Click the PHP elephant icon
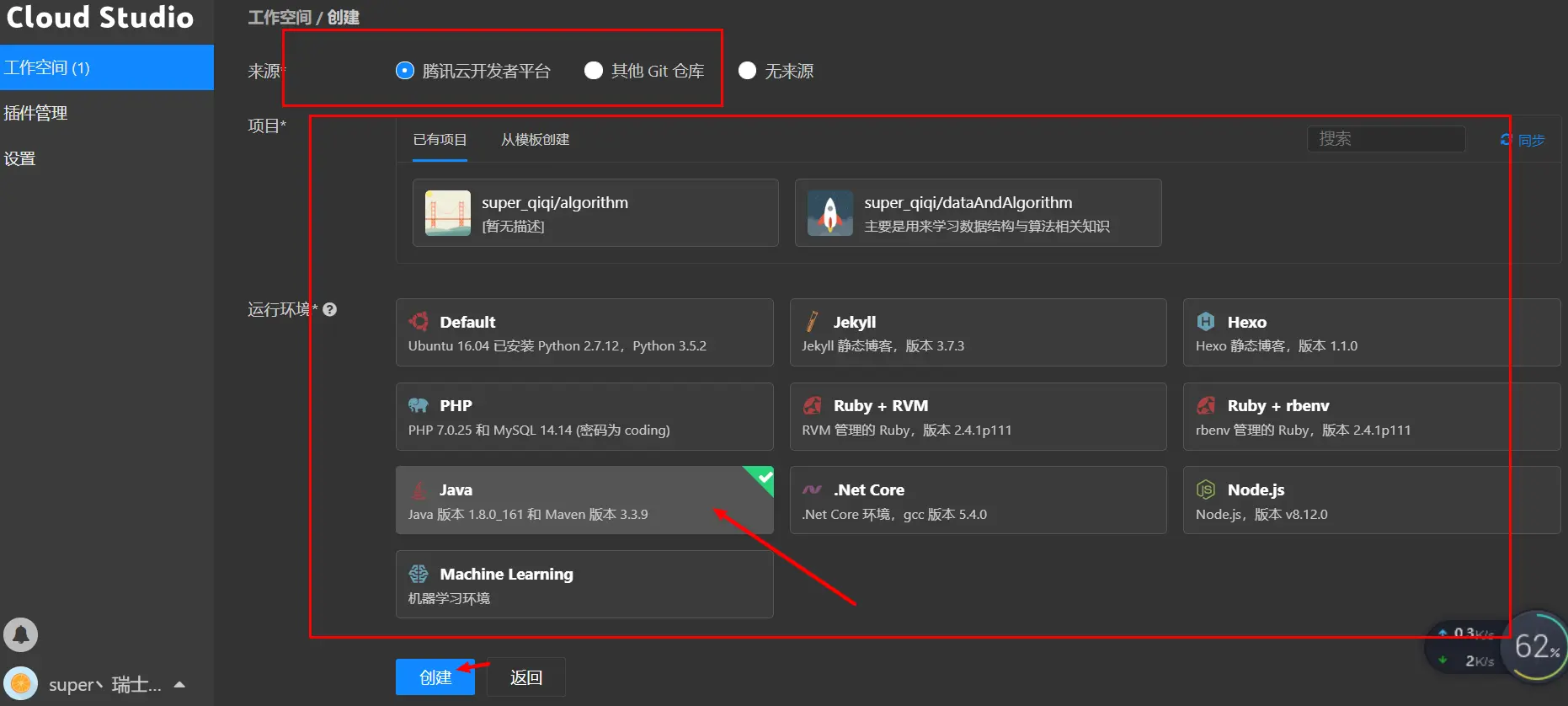 (419, 405)
